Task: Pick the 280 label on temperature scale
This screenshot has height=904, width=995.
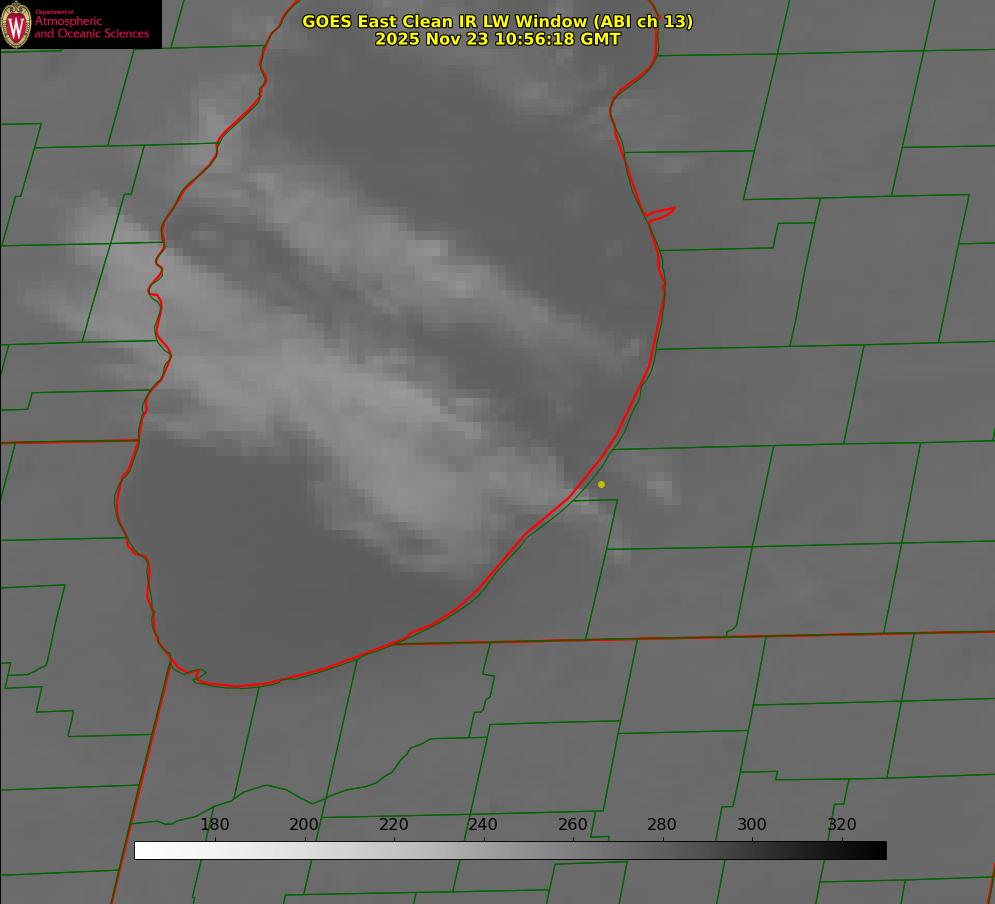Action: tap(662, 825)
